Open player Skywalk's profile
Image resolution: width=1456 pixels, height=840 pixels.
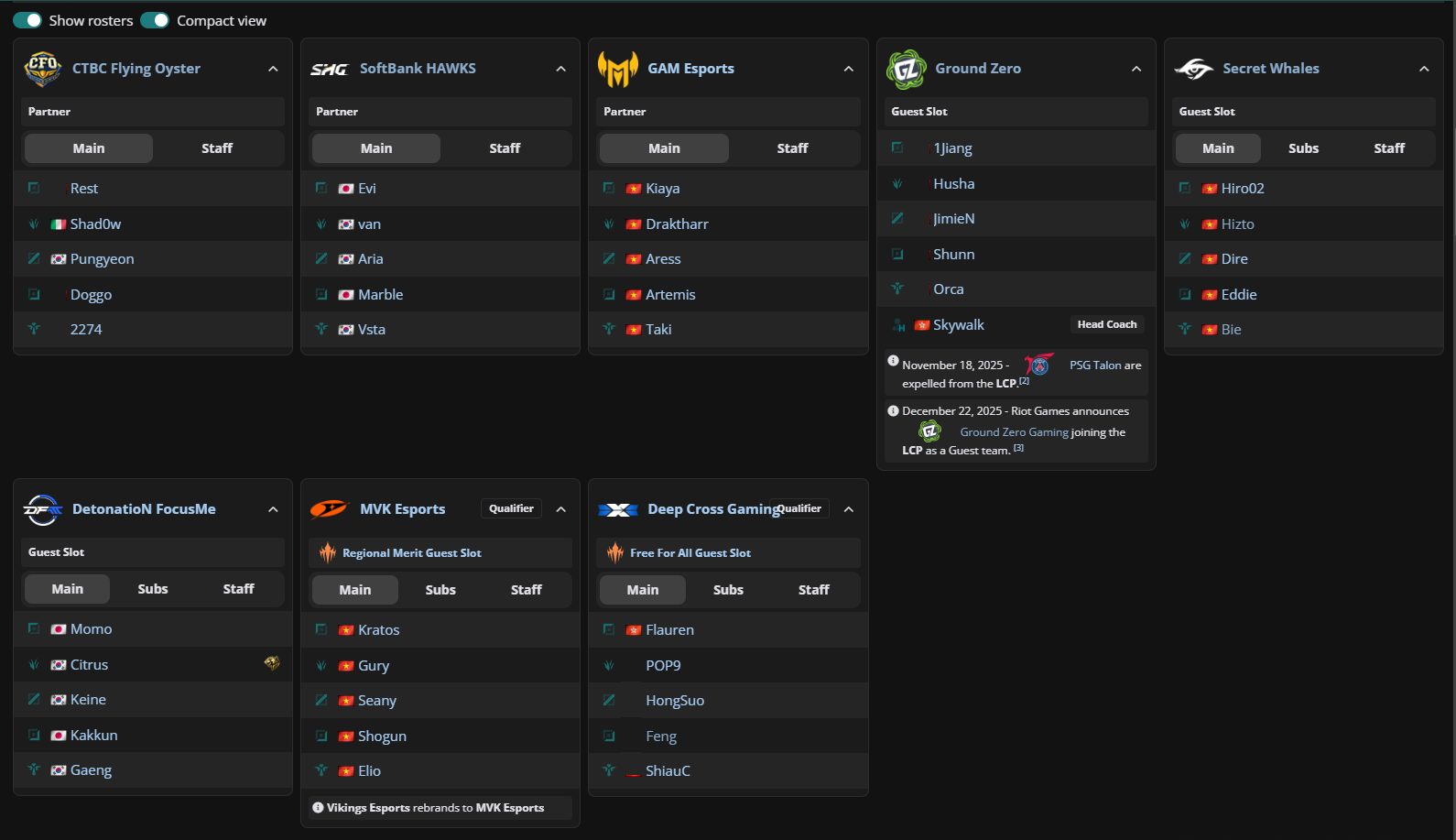tap(959, 325)
